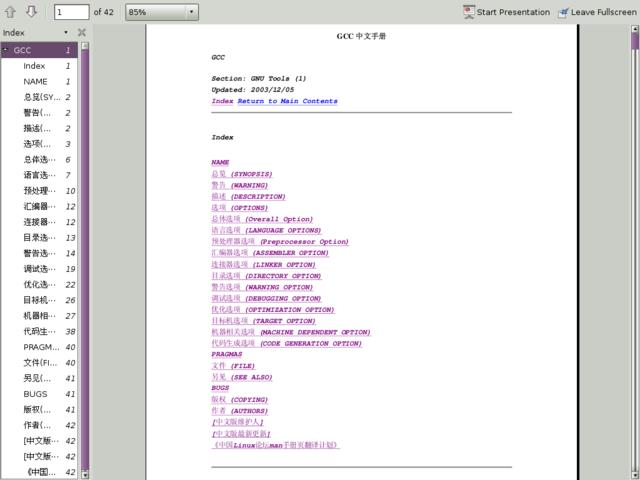Image resolution: width=640 pixels, height=480 pixels.
Task: Open the 总览 (SYNOPSIS) link
Action: click(242, 174)
